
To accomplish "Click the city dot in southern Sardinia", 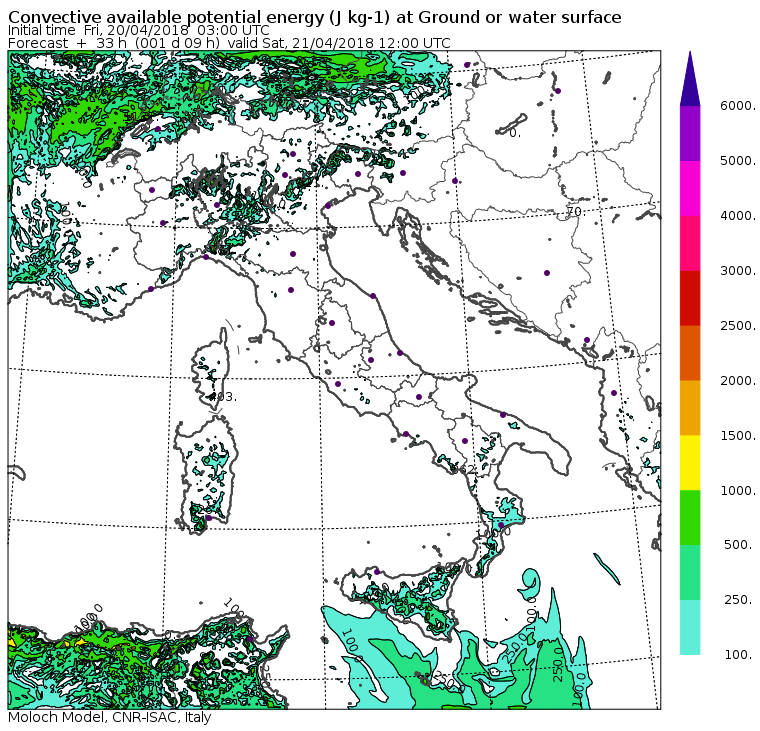I will click(209, 518).
